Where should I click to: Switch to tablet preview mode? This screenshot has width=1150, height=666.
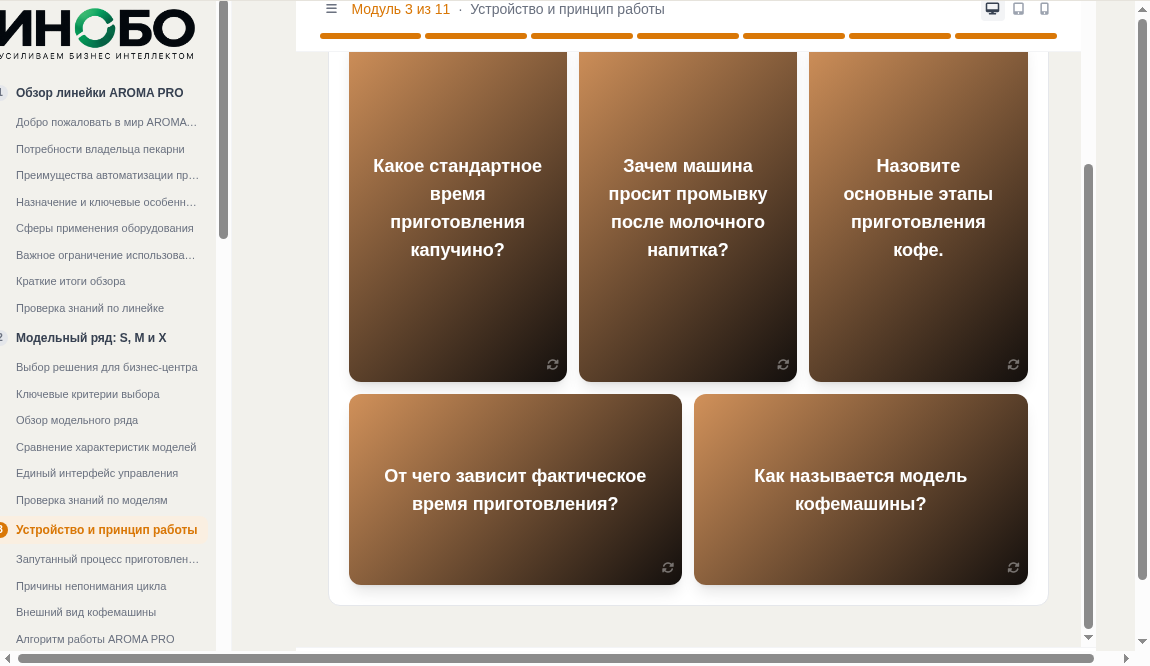[1019, 9]
